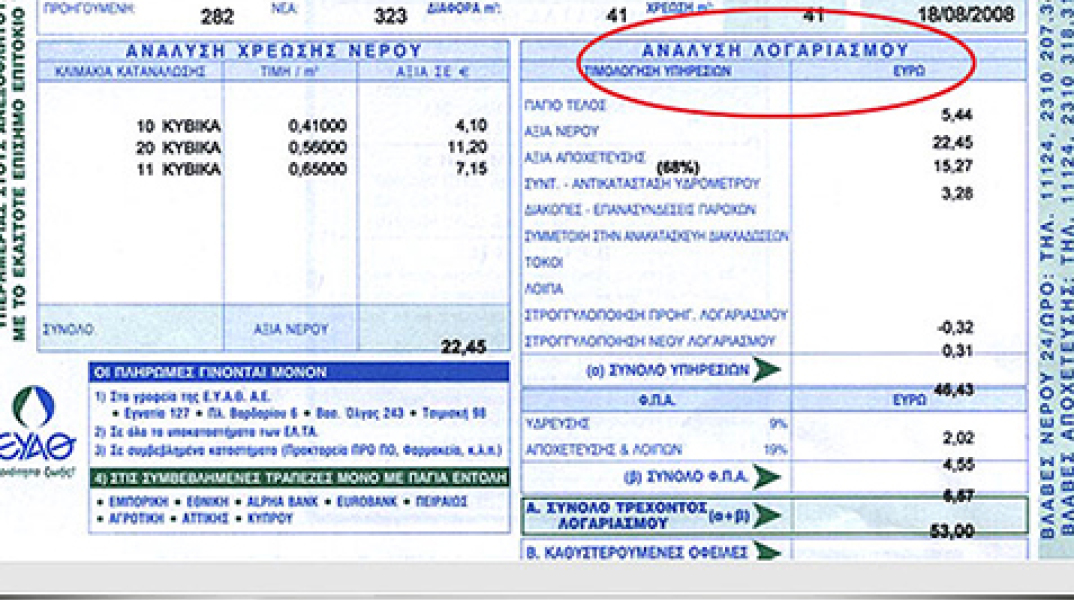Click the previous meter reading 282
The image size is (1074, 600).
click(x=217, y=16)
